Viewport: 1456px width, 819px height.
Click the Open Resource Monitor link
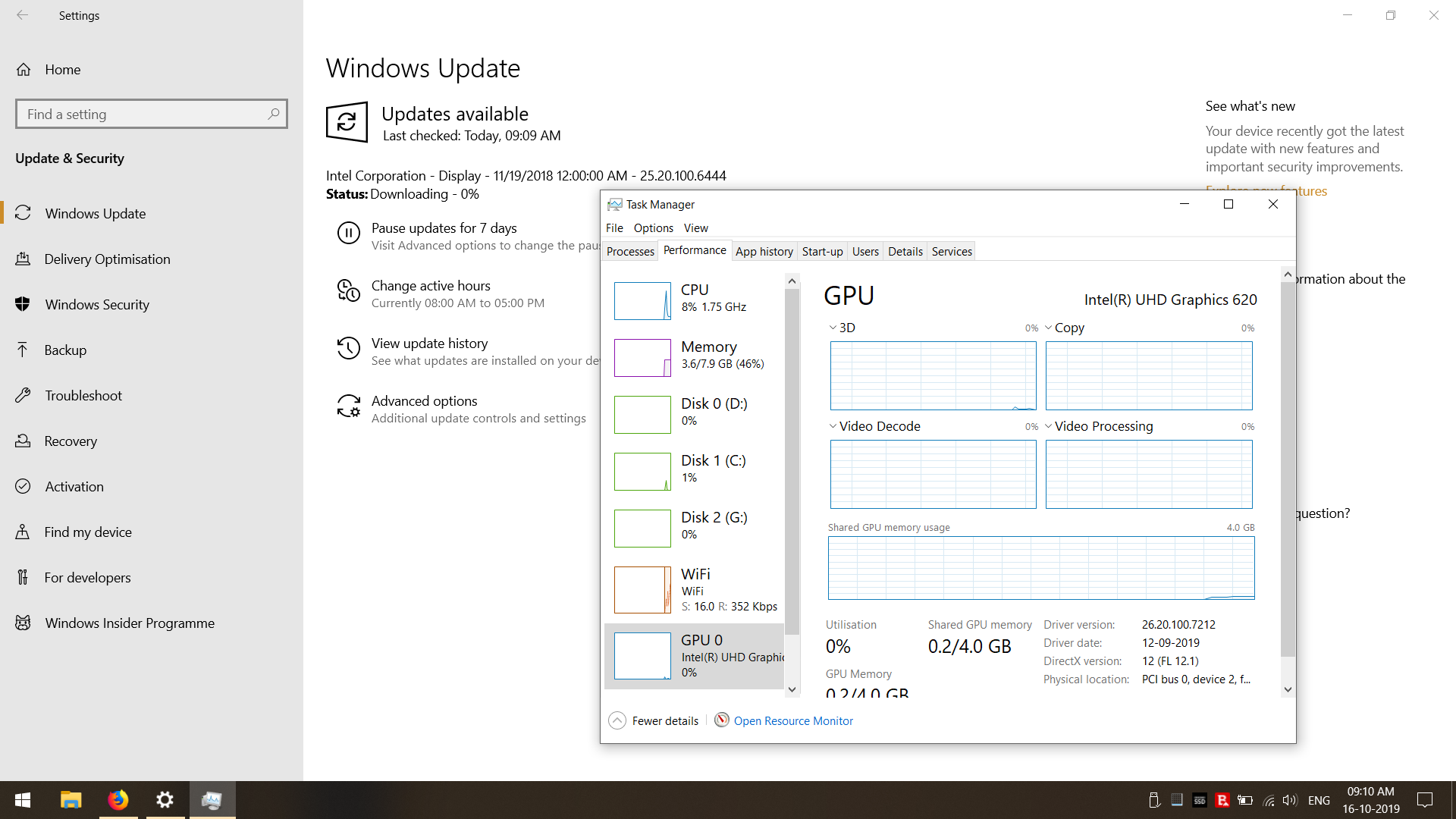(793, 720)
